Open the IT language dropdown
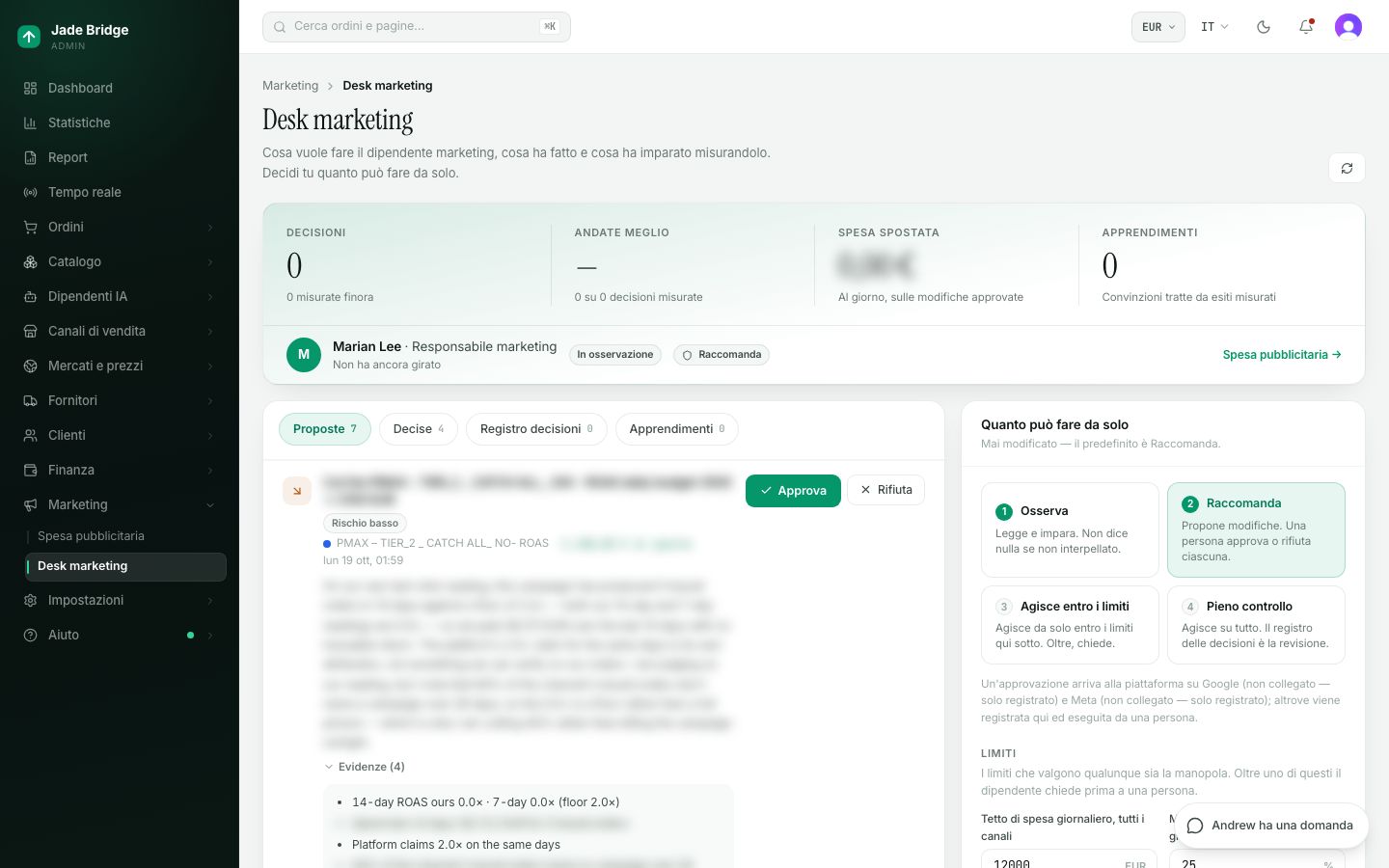Viewport: 1389px width, 868px height. coord(1214,27)
